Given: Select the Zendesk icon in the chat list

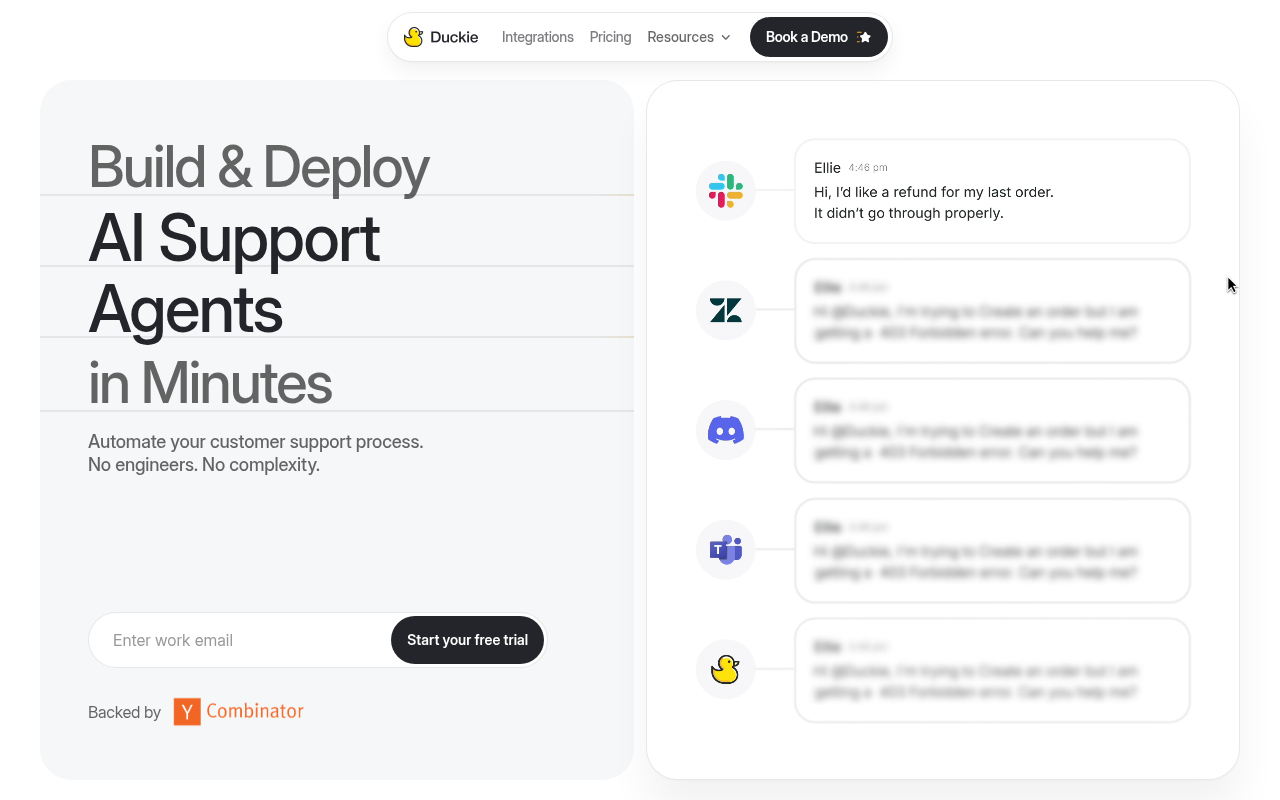Looking at the screenshot, I should click(x=725, y=310).
